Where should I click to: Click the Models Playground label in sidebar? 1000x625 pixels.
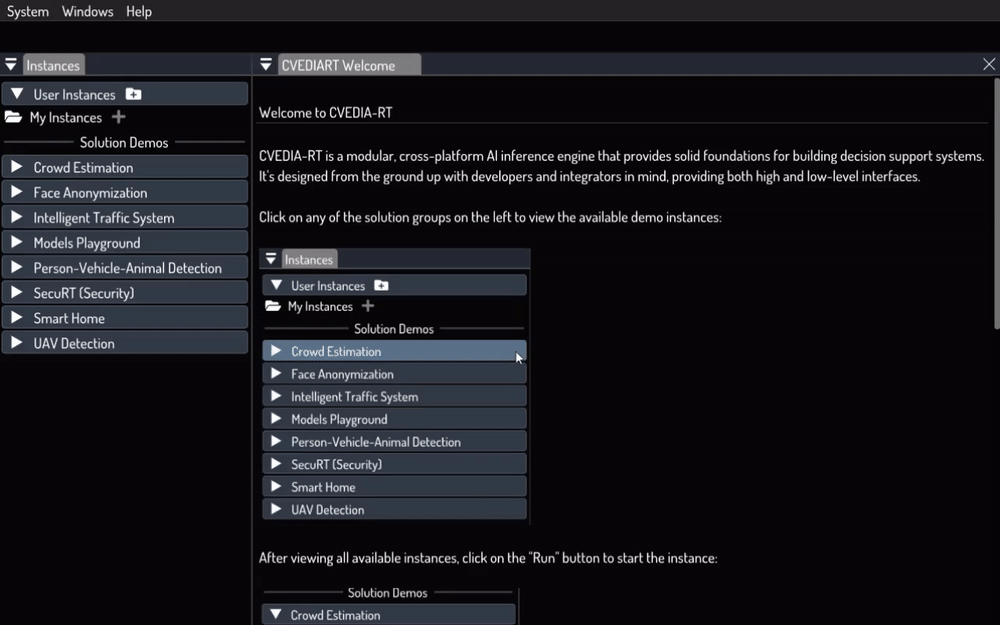tap(87, 243)
